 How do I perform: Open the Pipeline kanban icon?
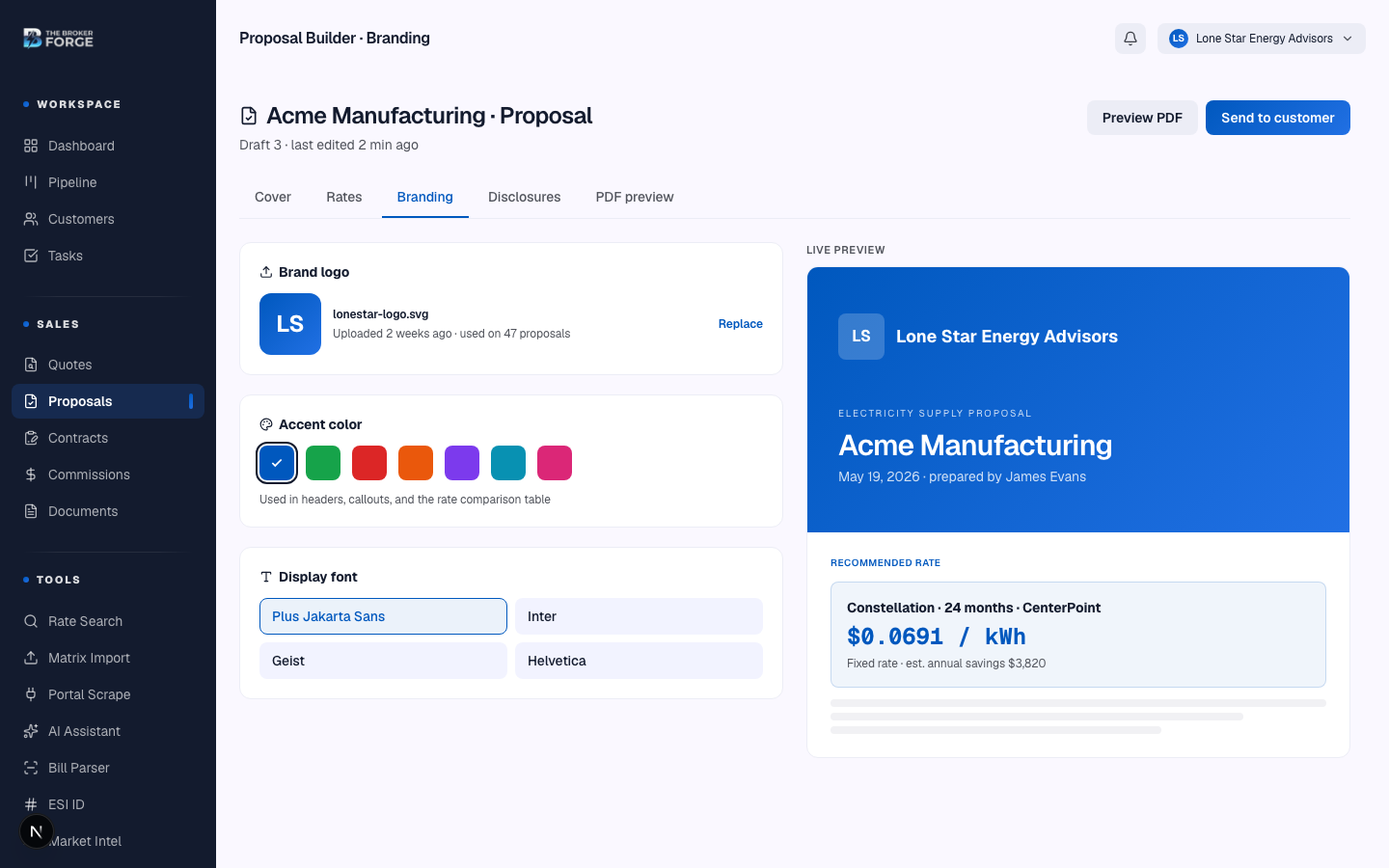pyautogui.click(x=31, y=182)
